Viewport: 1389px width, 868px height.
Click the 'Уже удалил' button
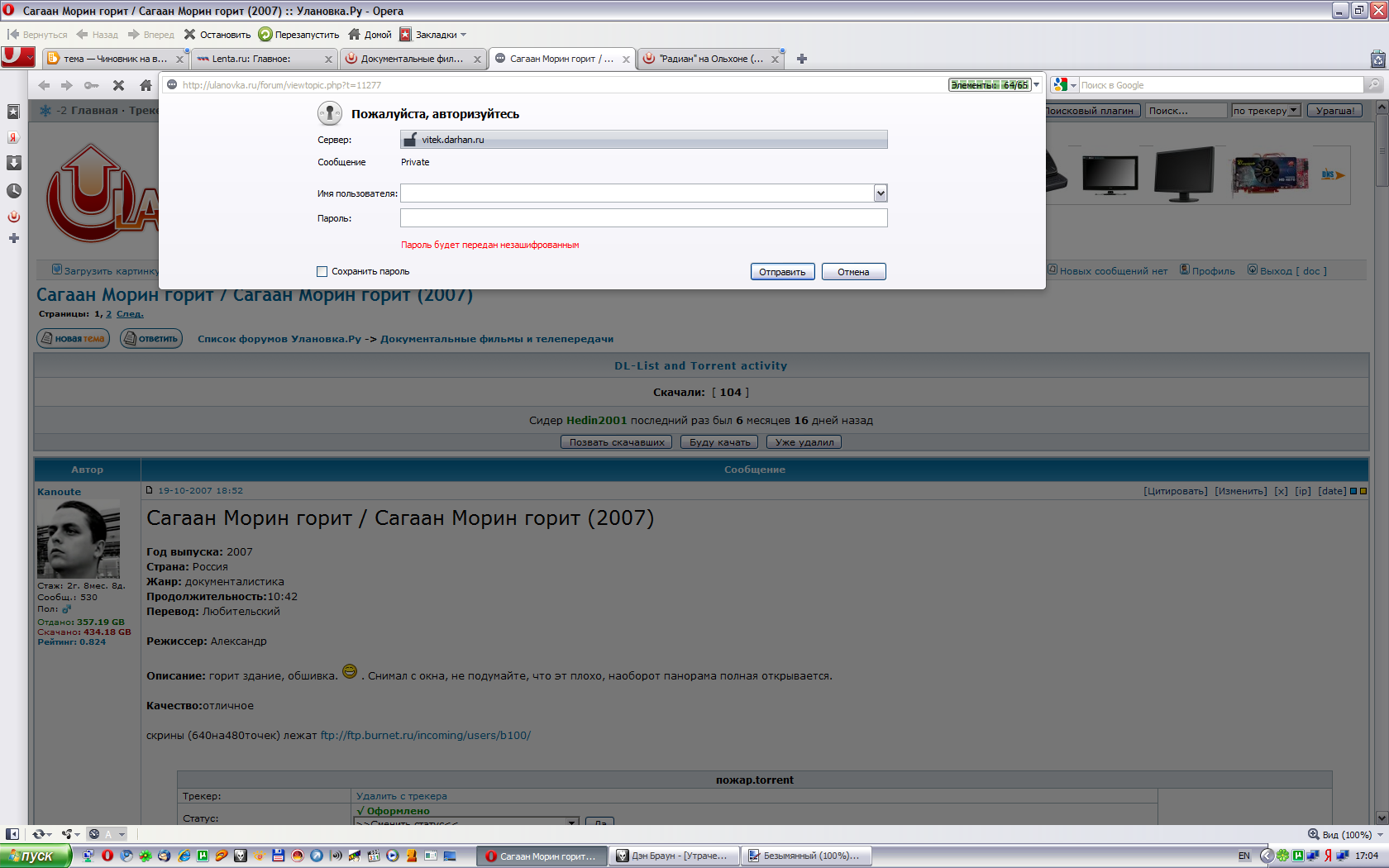tap(804, 442)
